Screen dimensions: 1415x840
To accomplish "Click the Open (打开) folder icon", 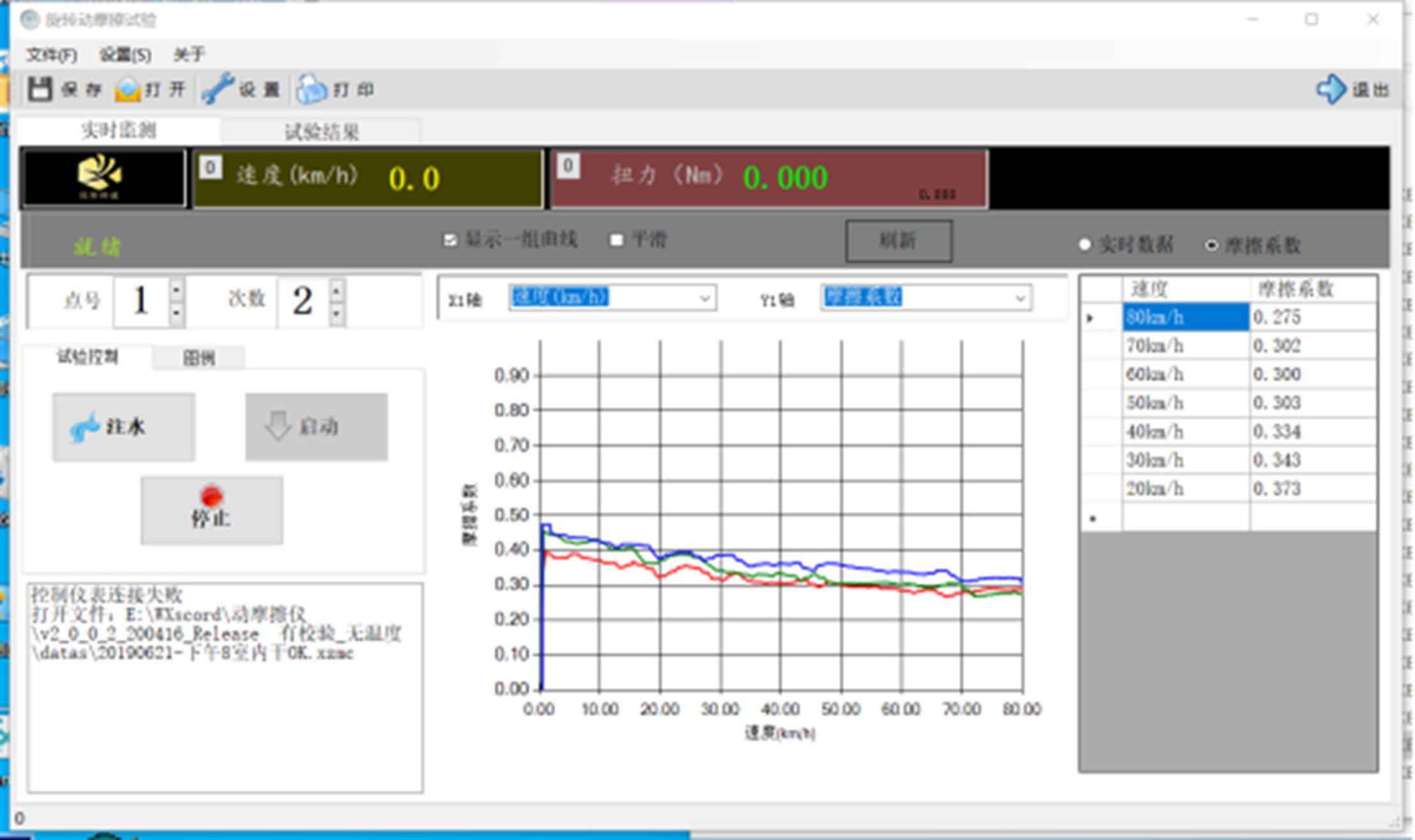I will pyautogui.click(x=128, y=89).
